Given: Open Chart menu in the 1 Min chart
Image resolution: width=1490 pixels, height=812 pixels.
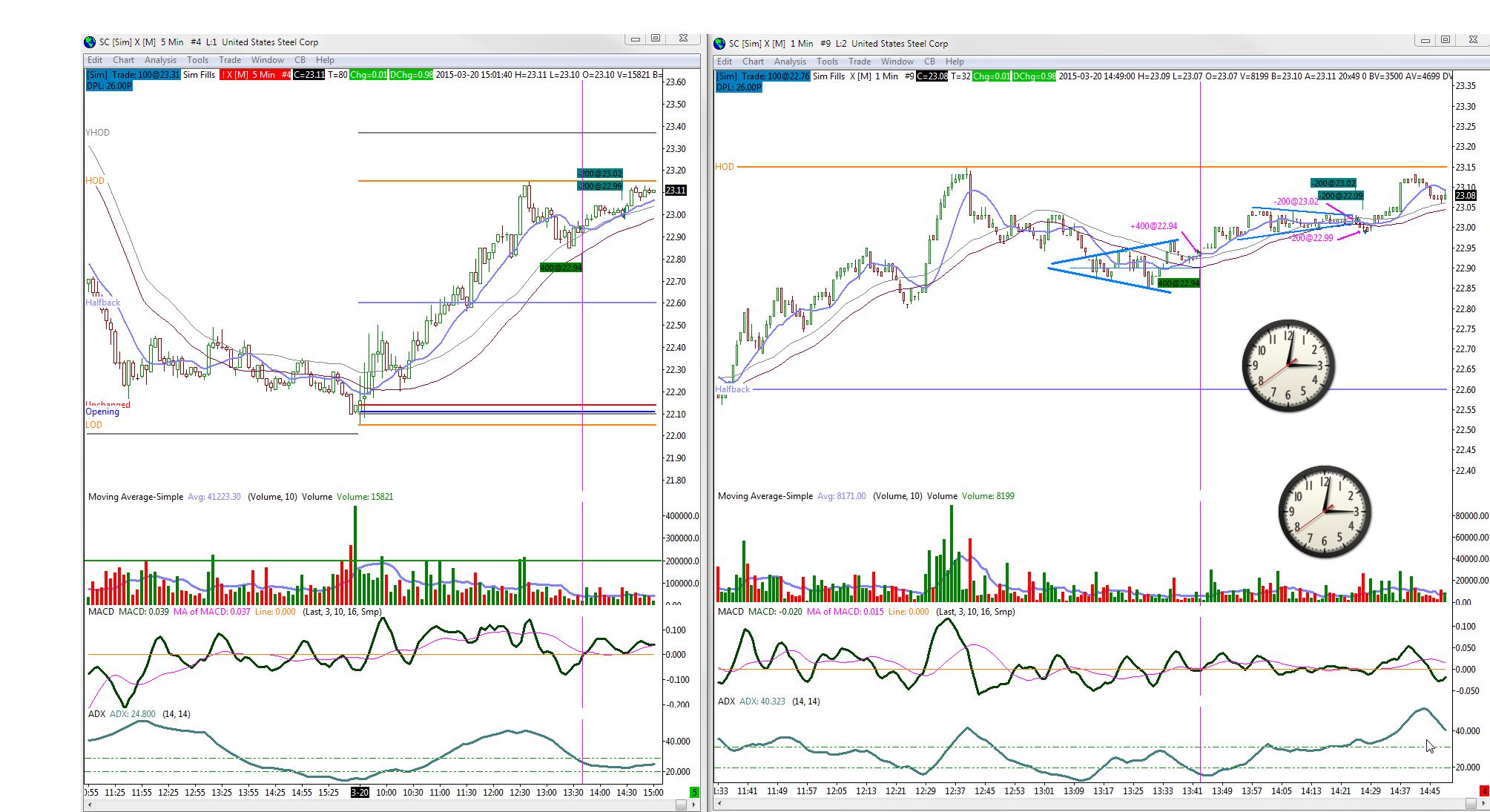Looking at the screenshot, I should 753,62.
